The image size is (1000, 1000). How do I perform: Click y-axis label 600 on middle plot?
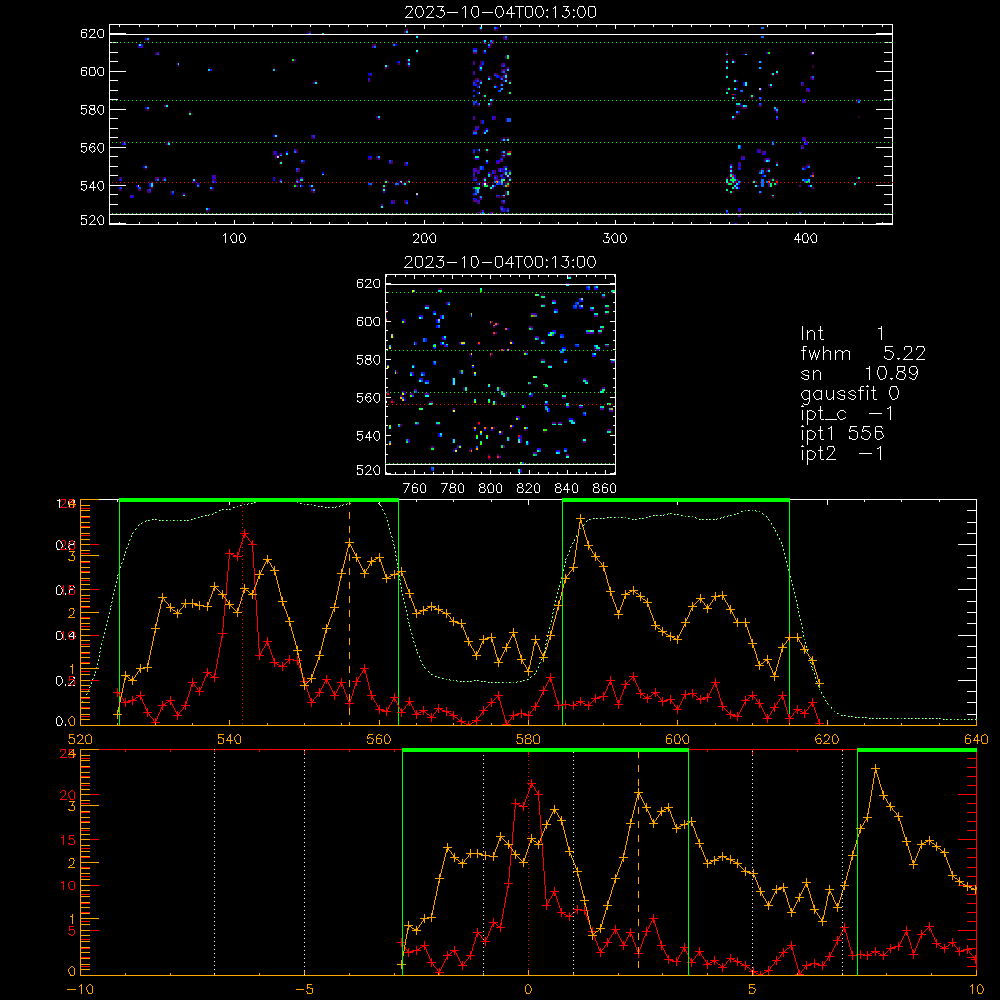click(x=368, y=321)
